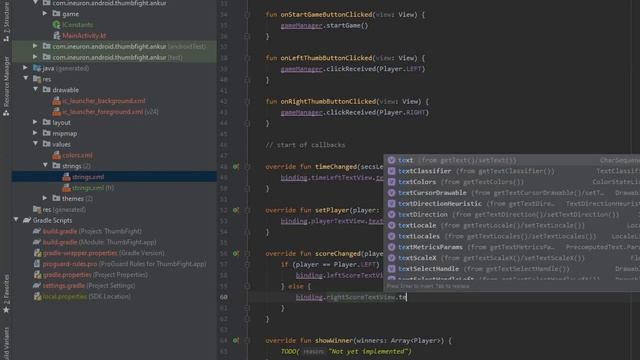Screen dimensions: 640x360
Task: Click binding reference in rightScoreTextView line
Action: (x=309, y=297)
